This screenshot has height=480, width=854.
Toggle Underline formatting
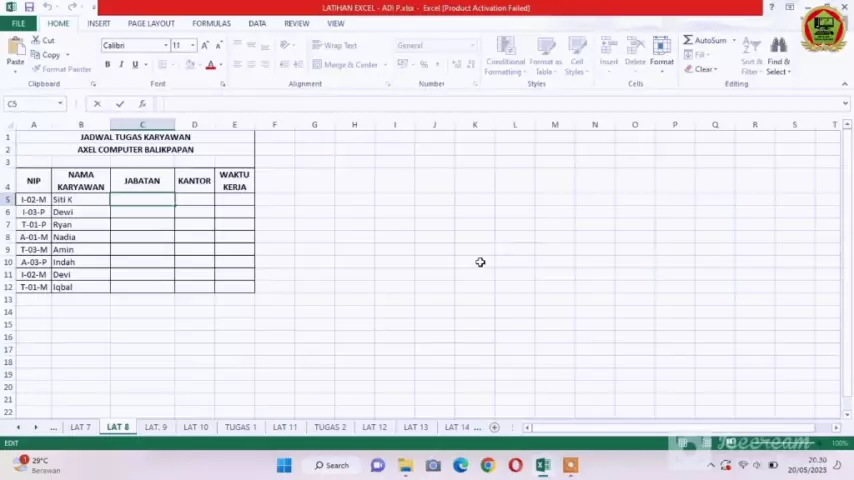pos(135,65)
